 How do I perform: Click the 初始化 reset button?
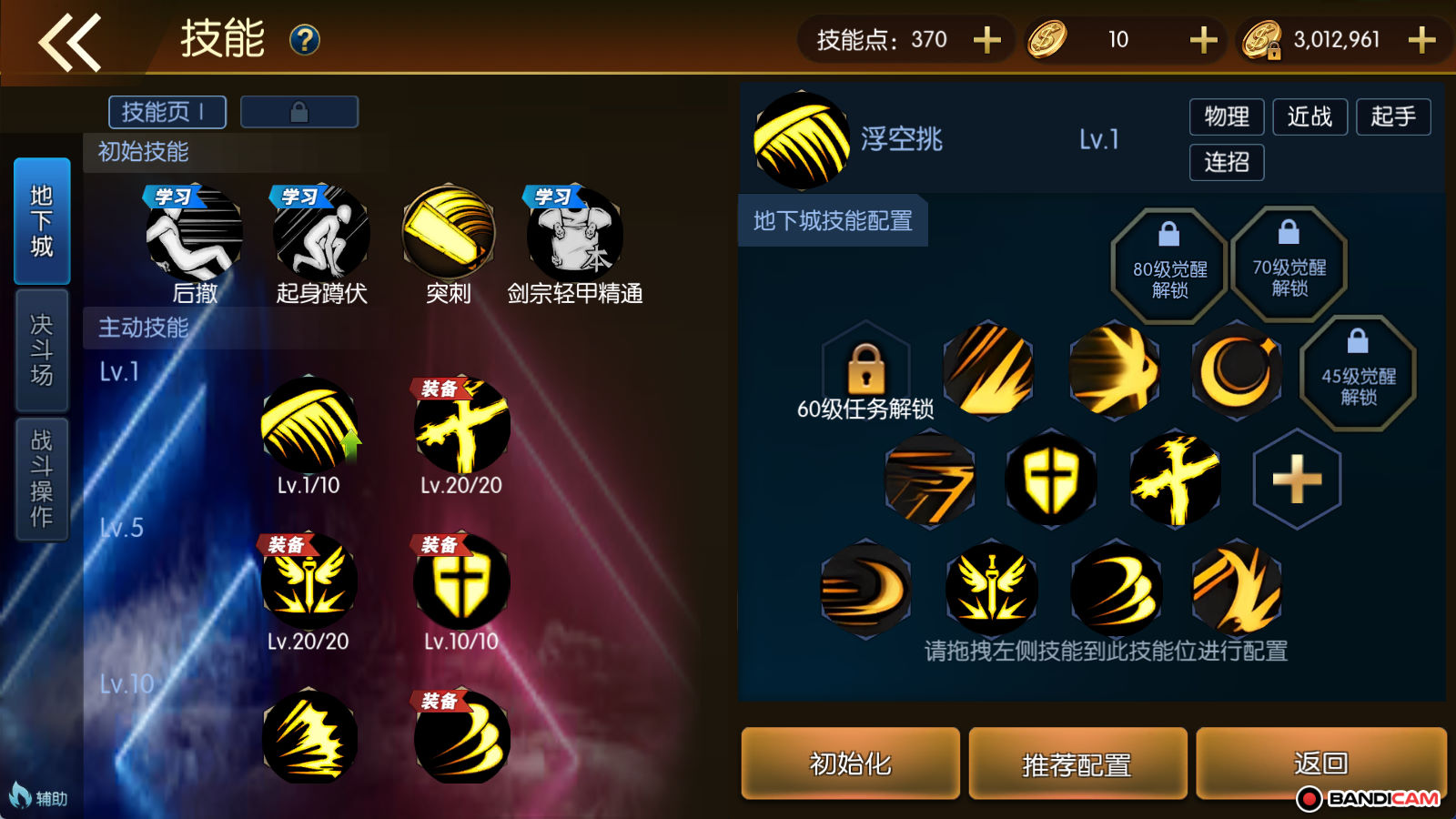pyautogui.click(x=851, y=763)
